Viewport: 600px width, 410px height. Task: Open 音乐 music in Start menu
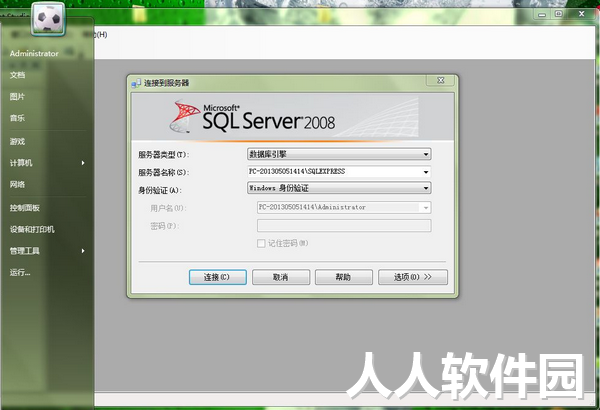[x=18, y=118]
